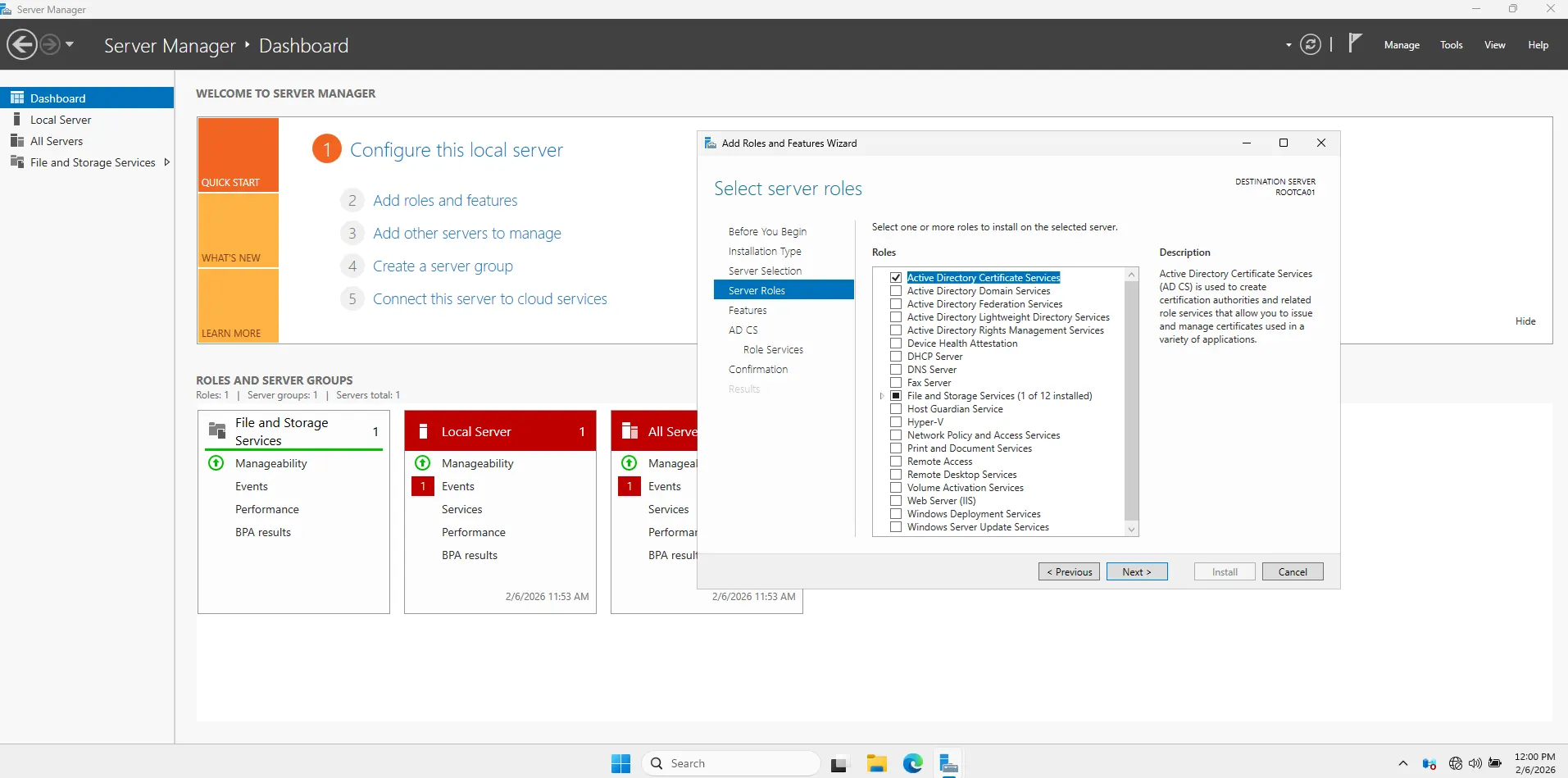Go to the Role Services wizard step
The image size is (1568, 778).
[773, 350]
